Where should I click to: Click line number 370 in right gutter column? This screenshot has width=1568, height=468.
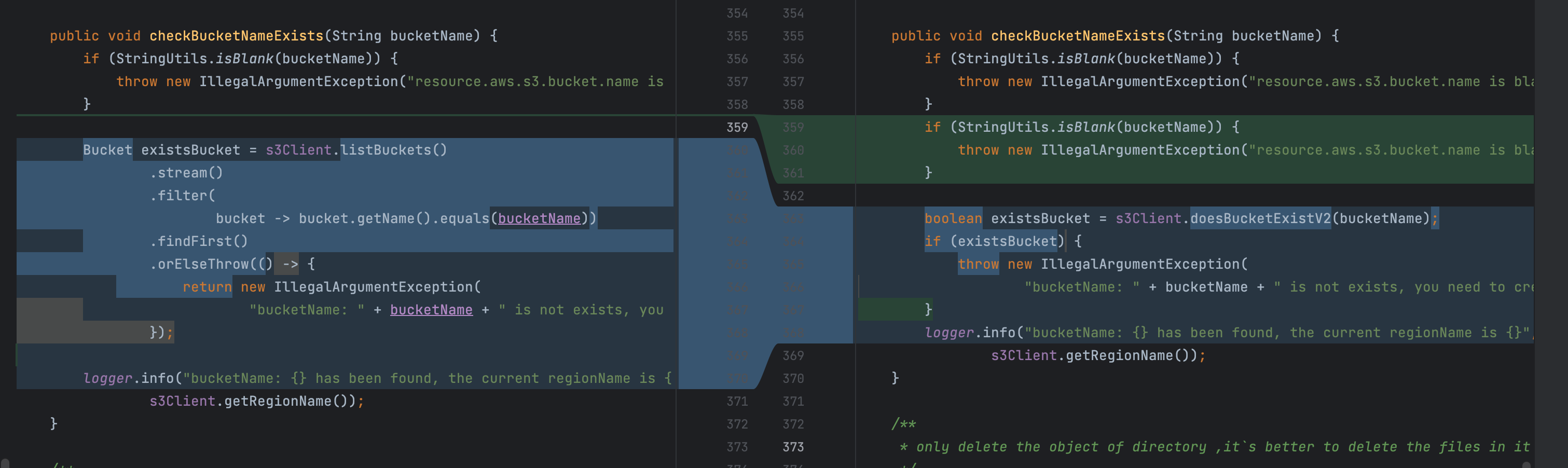point(792,378)
